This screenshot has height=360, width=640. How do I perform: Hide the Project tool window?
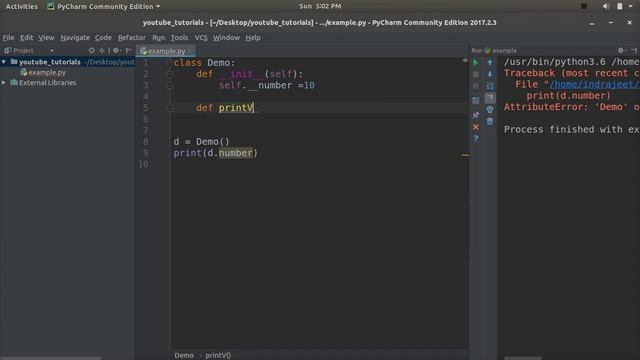point(129,51)
